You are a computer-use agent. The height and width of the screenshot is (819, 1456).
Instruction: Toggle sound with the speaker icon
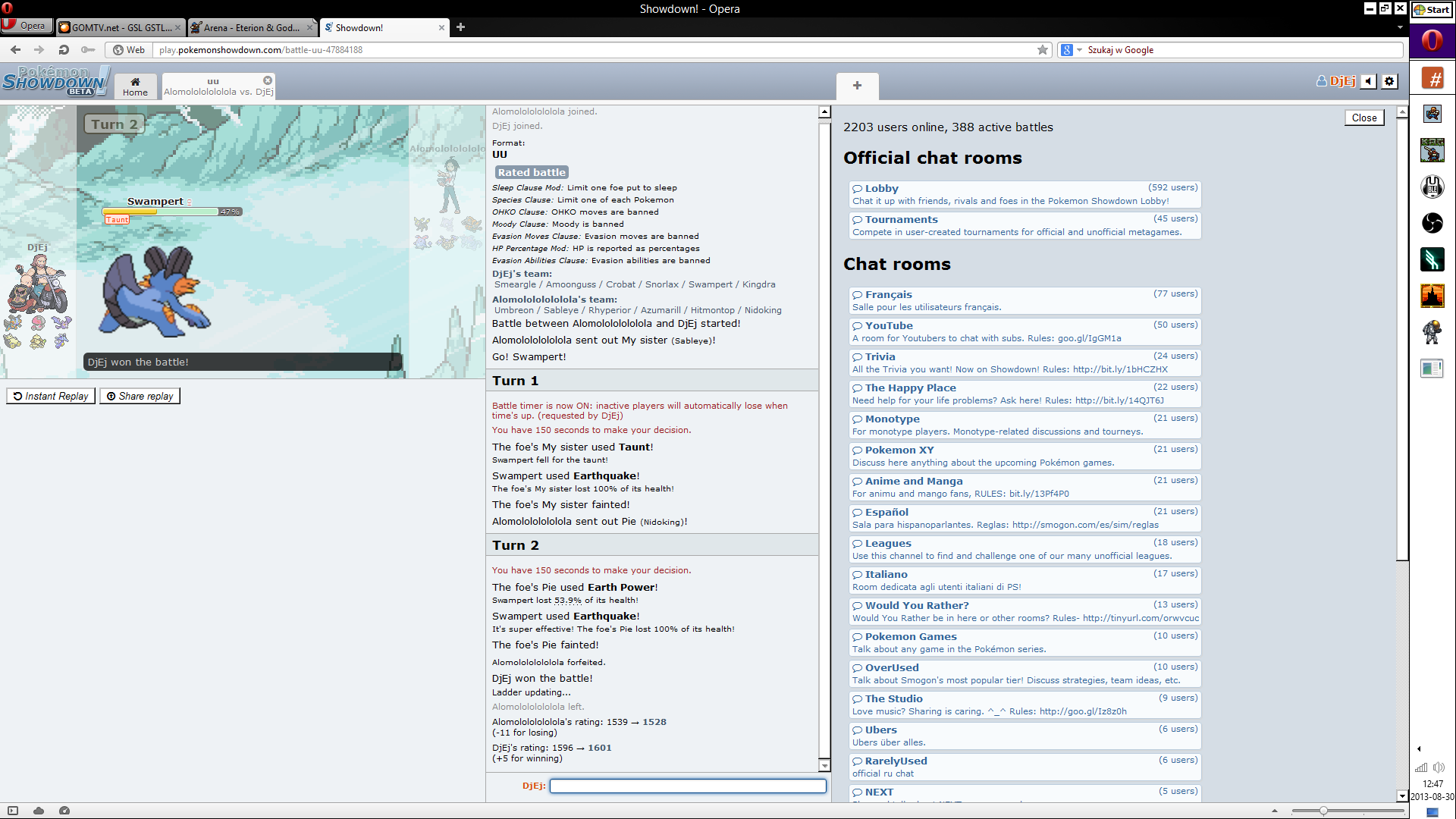tap(1368, 81)
